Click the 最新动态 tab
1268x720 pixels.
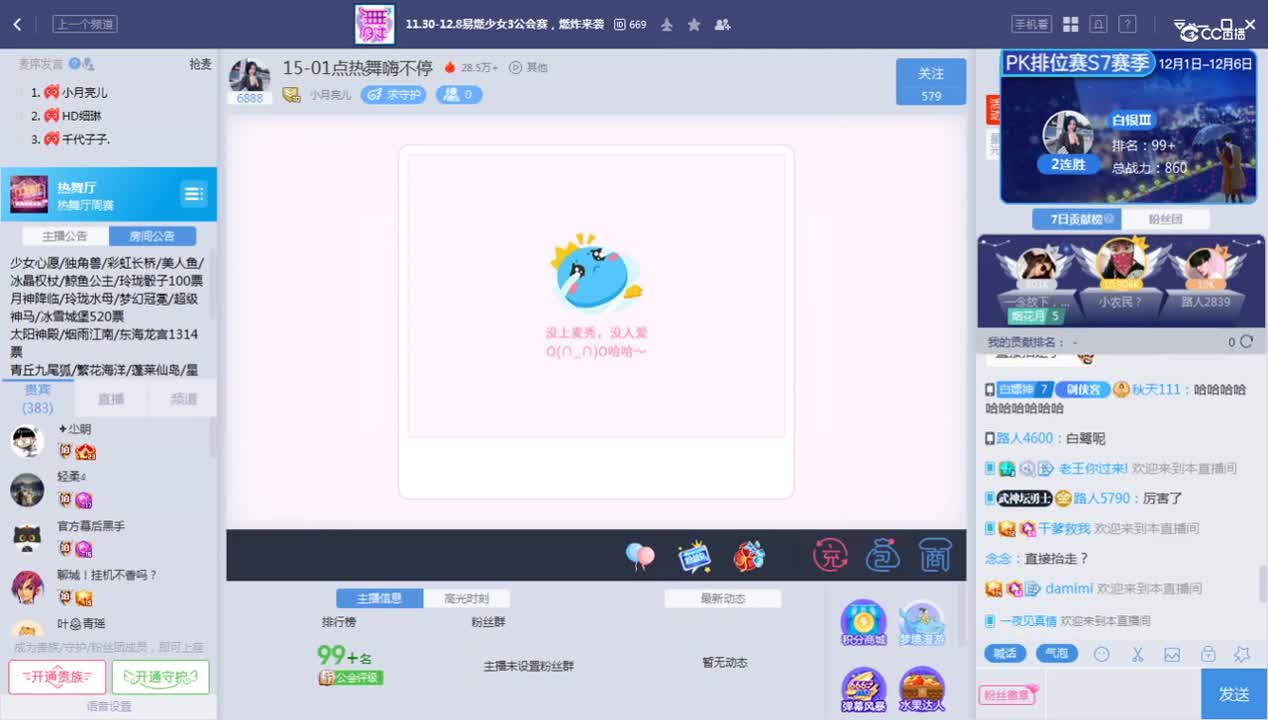pos(723,598)
